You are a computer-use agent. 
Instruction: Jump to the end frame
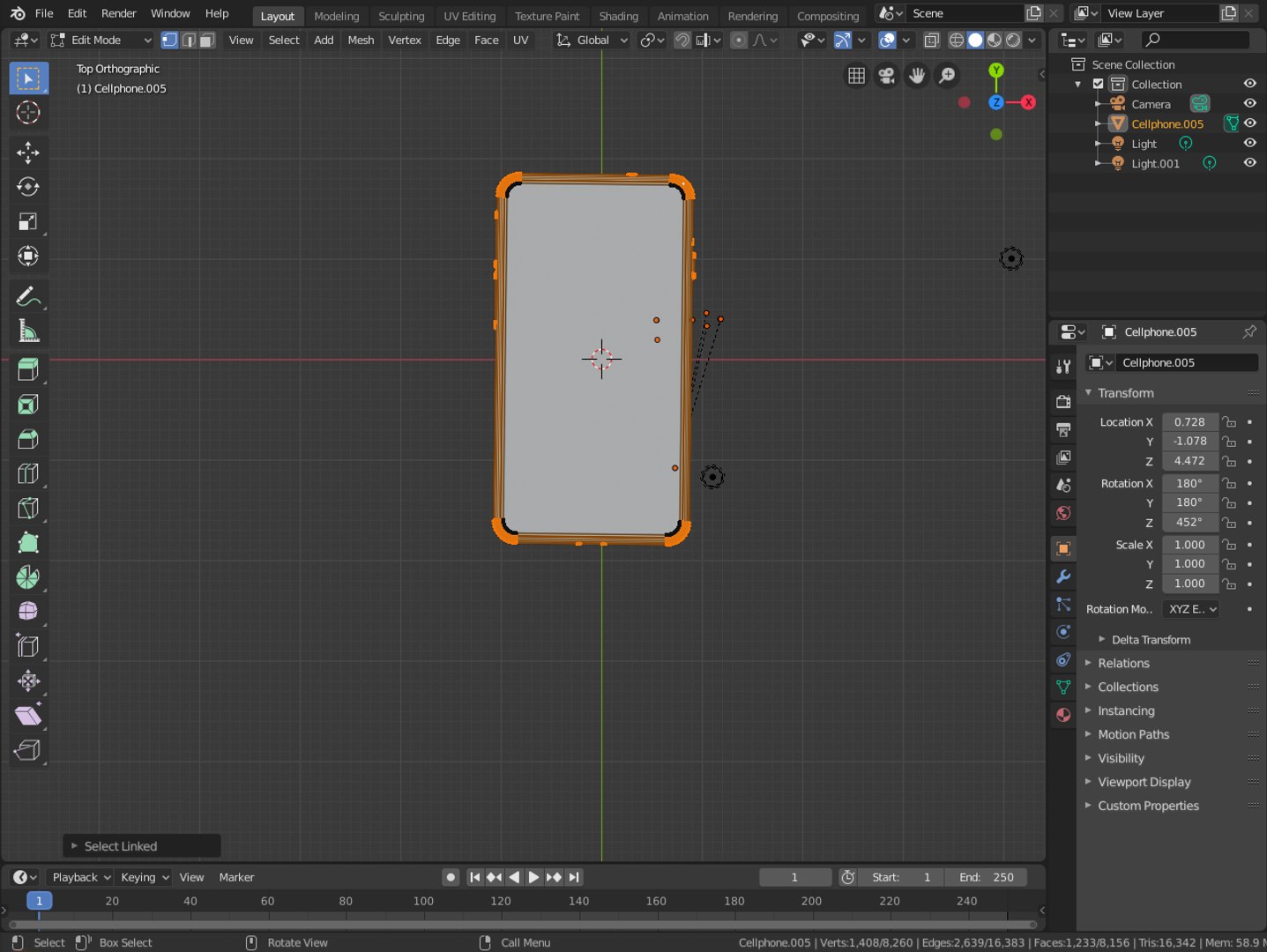click(574, 877)
